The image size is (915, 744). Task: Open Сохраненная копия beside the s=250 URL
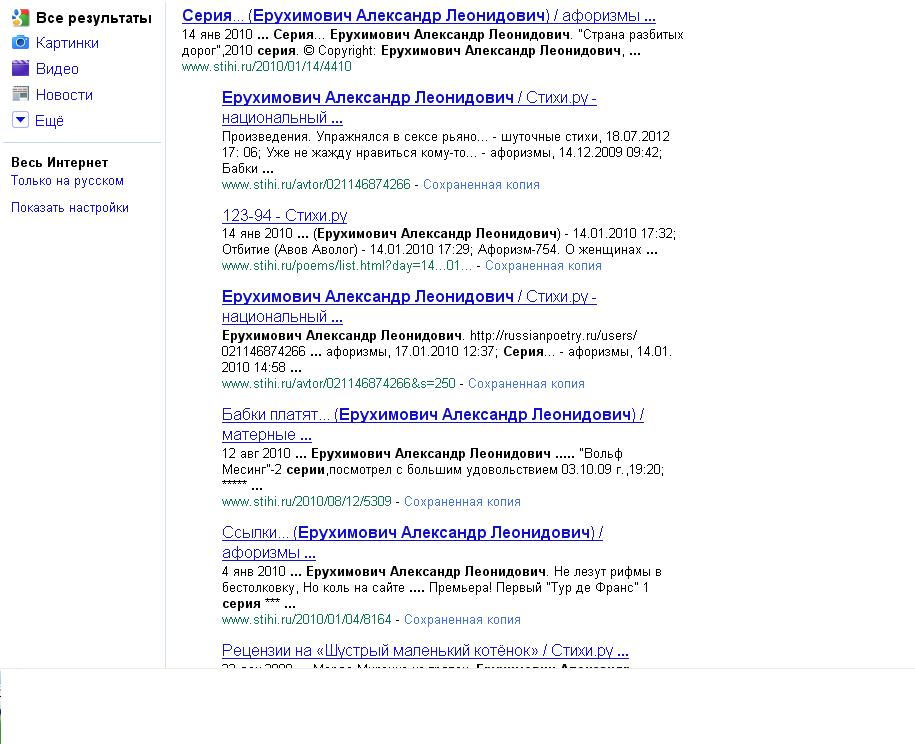526,384
